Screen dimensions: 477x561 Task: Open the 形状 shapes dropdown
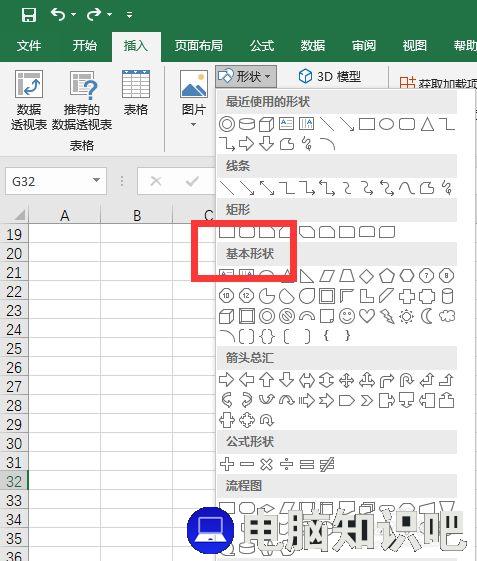246,76
